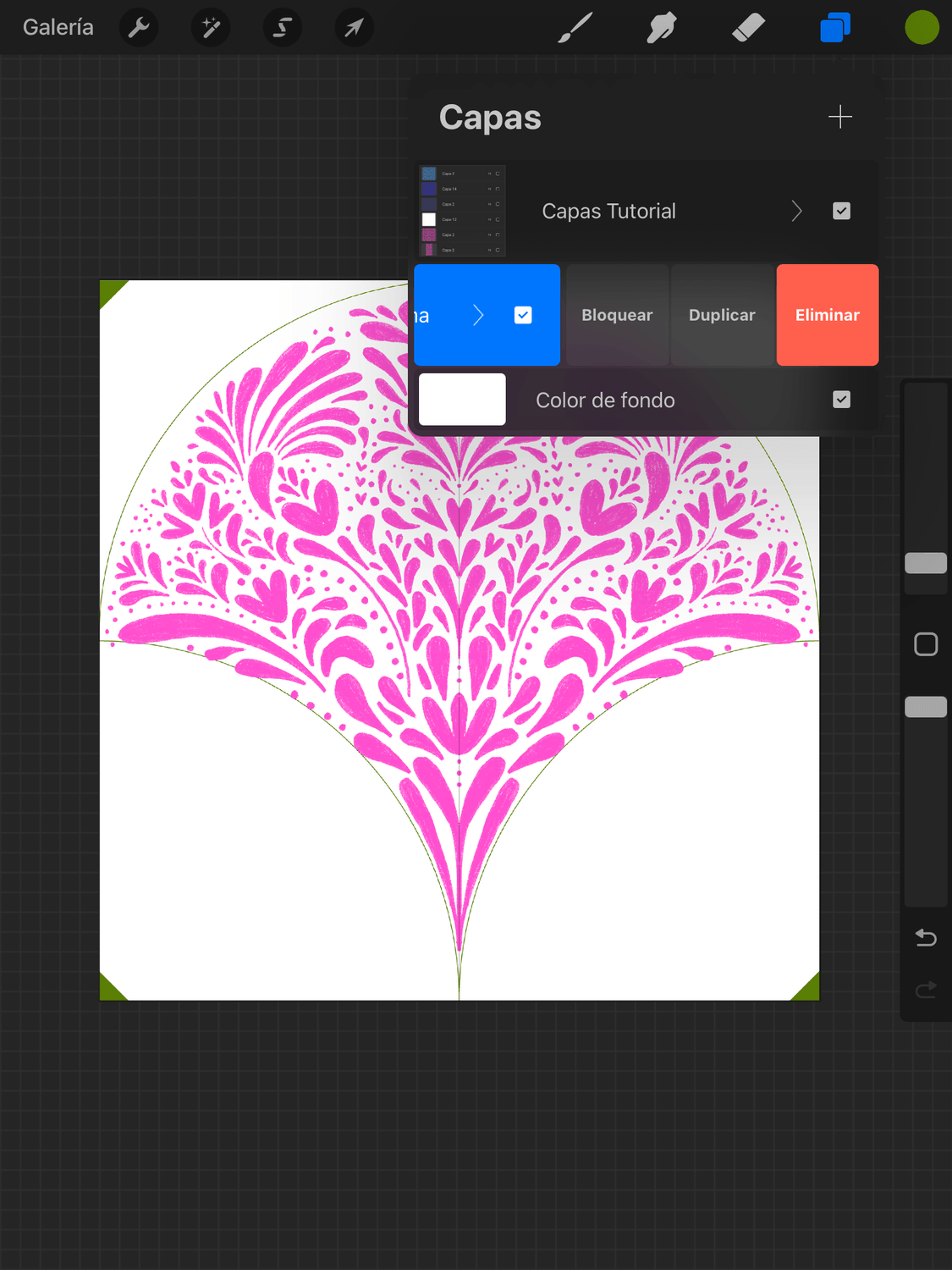952x1270 pixels.
Task: Expand the Capas Tutorial group chevron
Action: coord(796,211)
